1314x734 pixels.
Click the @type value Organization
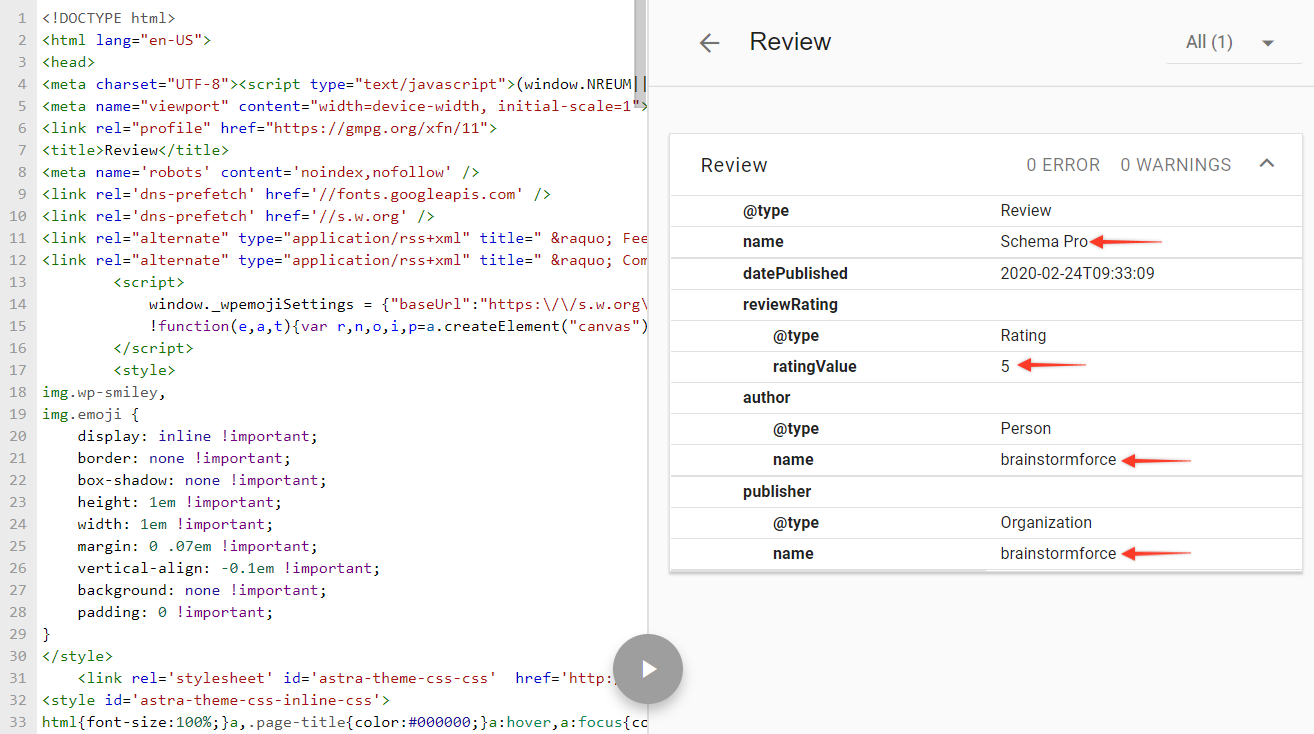(1046, 522)
